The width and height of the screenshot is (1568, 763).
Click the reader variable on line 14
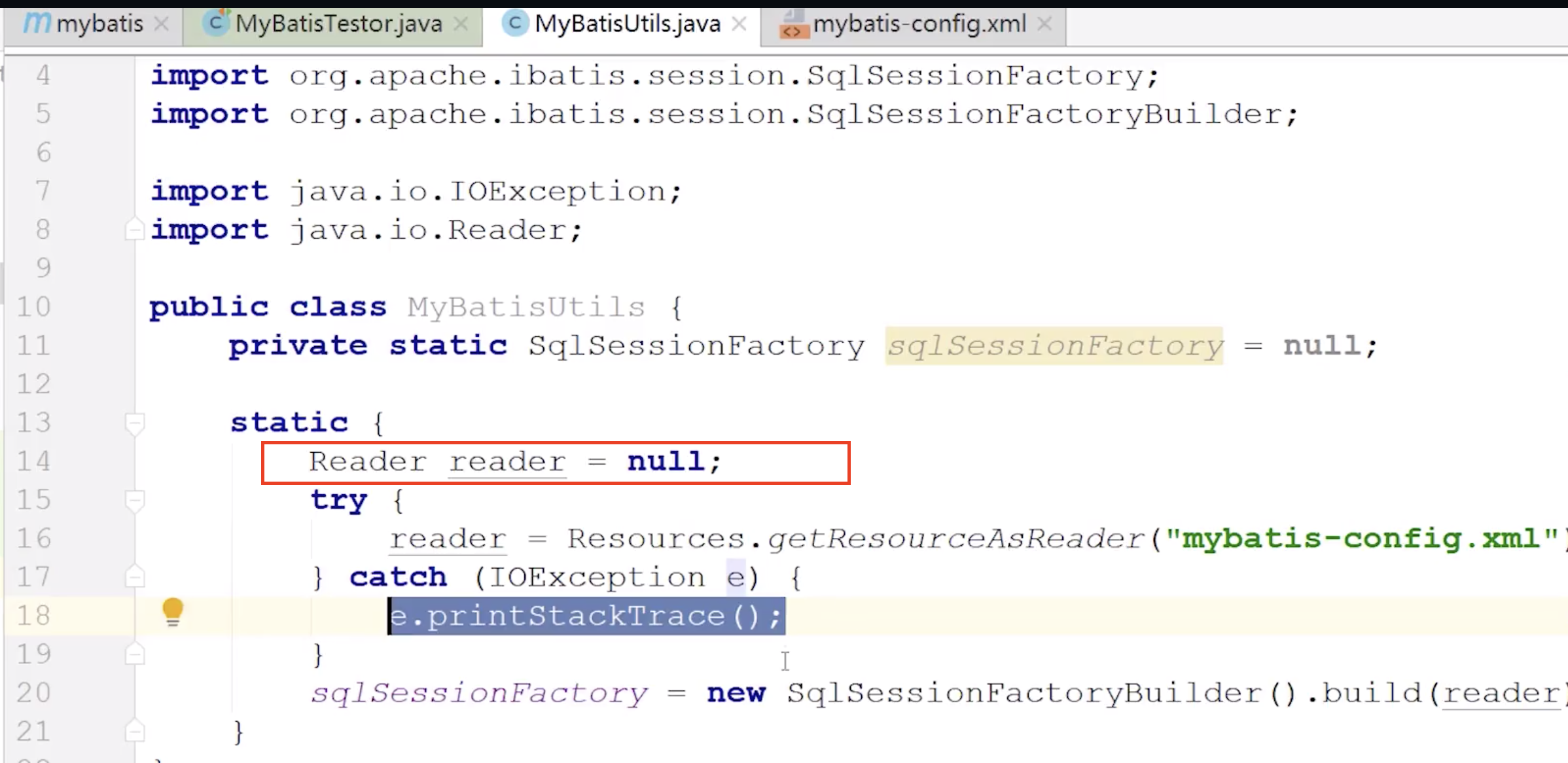[x=507, y=461]
